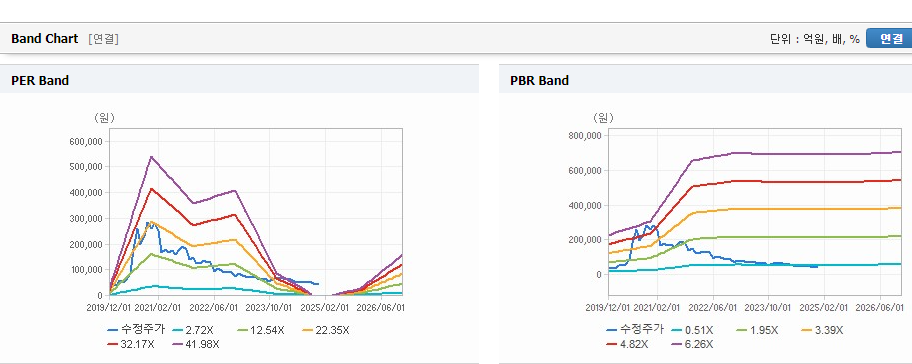The height and width of the screenshot is (364, 912).
Task: Click the 800,000 axis label in PBR chart
Action: (x=585, y=136)
